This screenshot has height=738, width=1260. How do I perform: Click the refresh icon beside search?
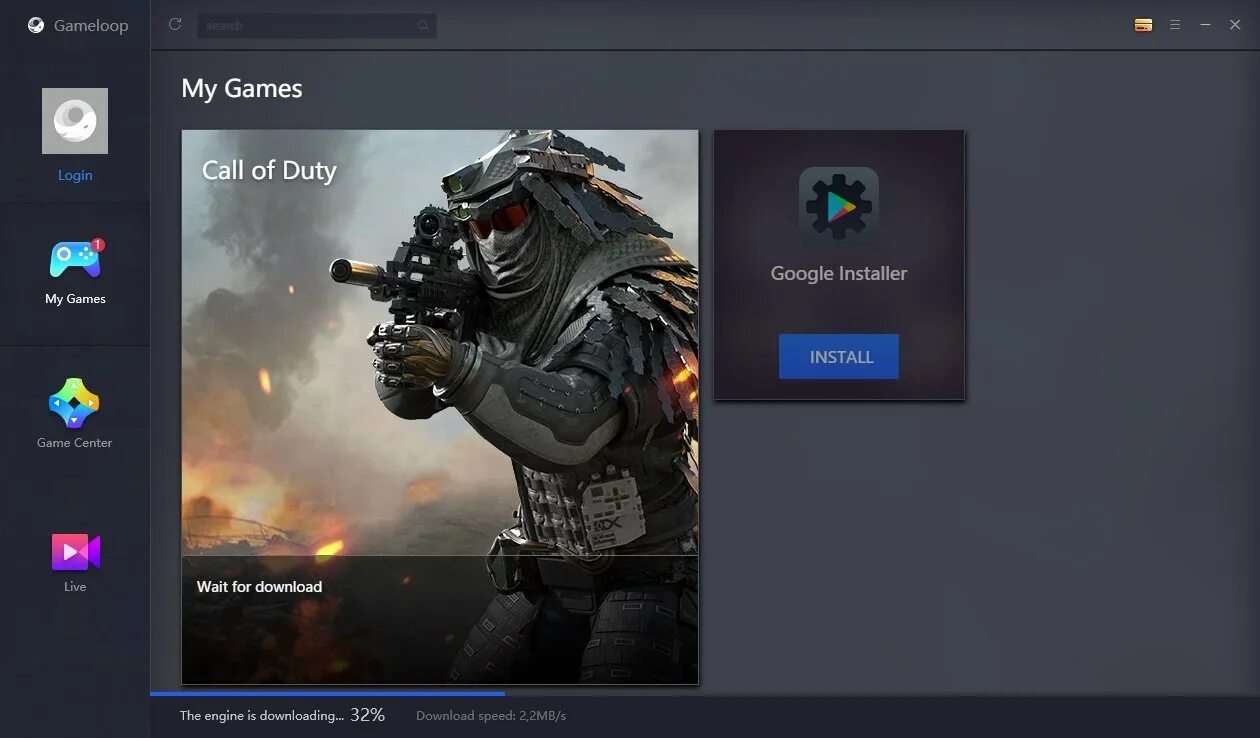click(x=175, y=24)
